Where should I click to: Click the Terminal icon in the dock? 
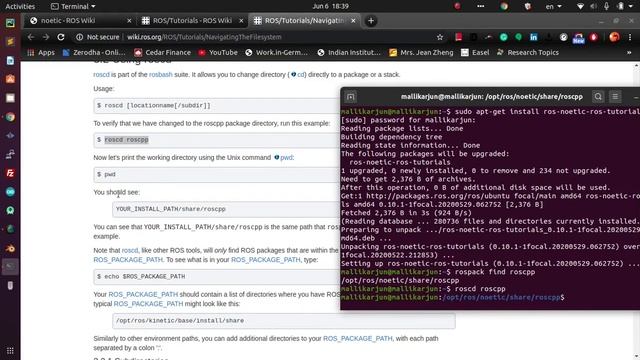(10, 267)
